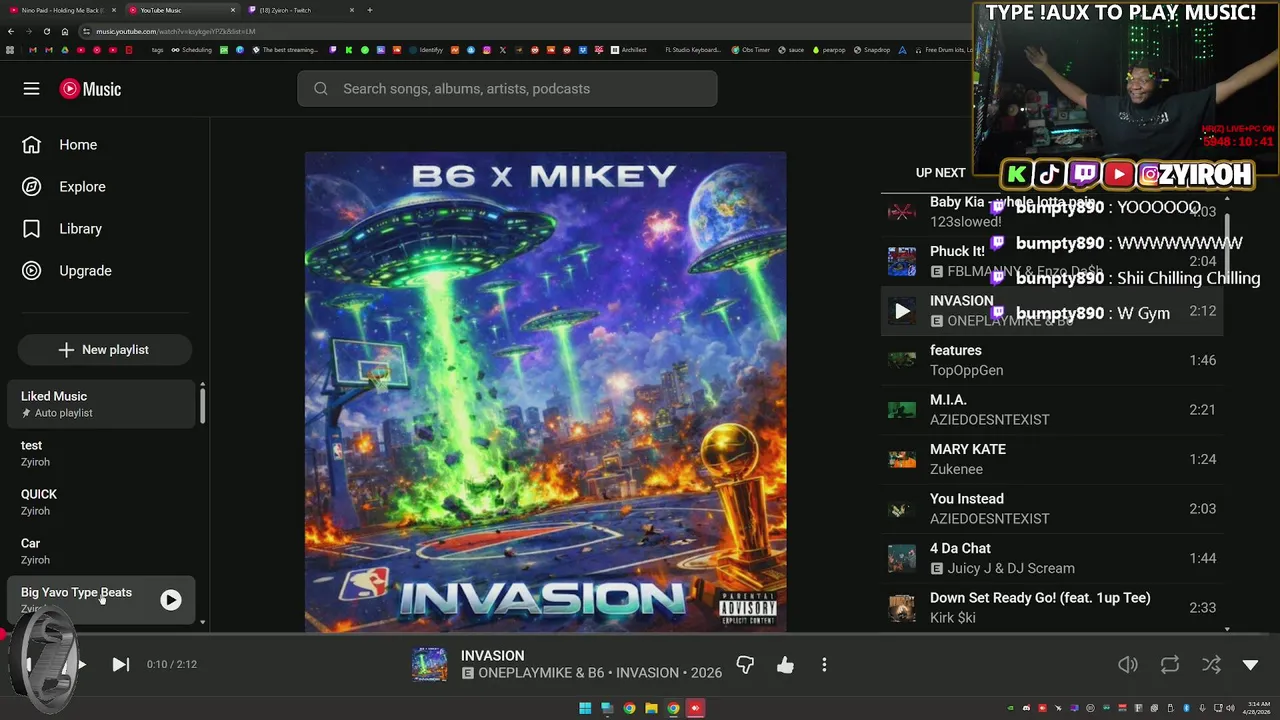This screenshot has width=1280, height=720.
Task: Dislike the INVASION song
Action: coord(745,664)
